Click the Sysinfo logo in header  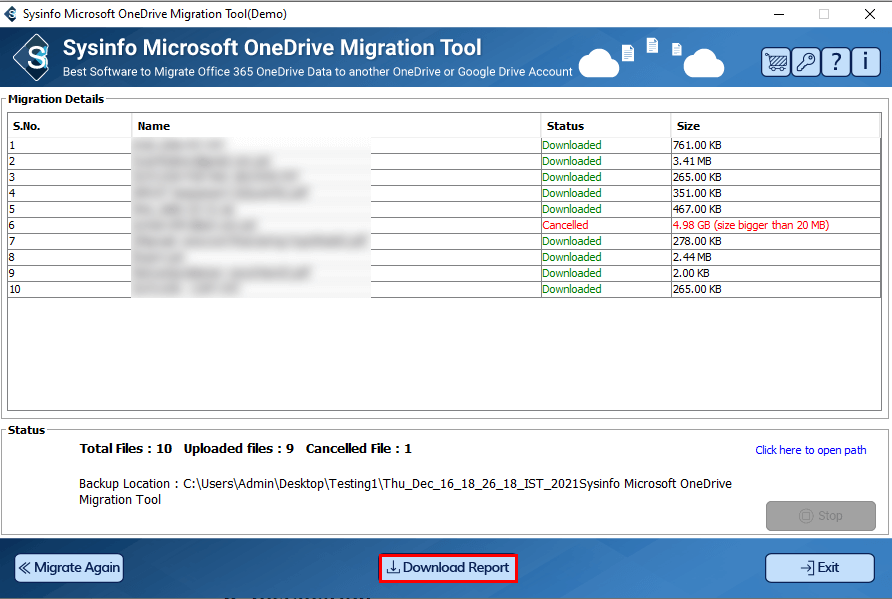37,58
